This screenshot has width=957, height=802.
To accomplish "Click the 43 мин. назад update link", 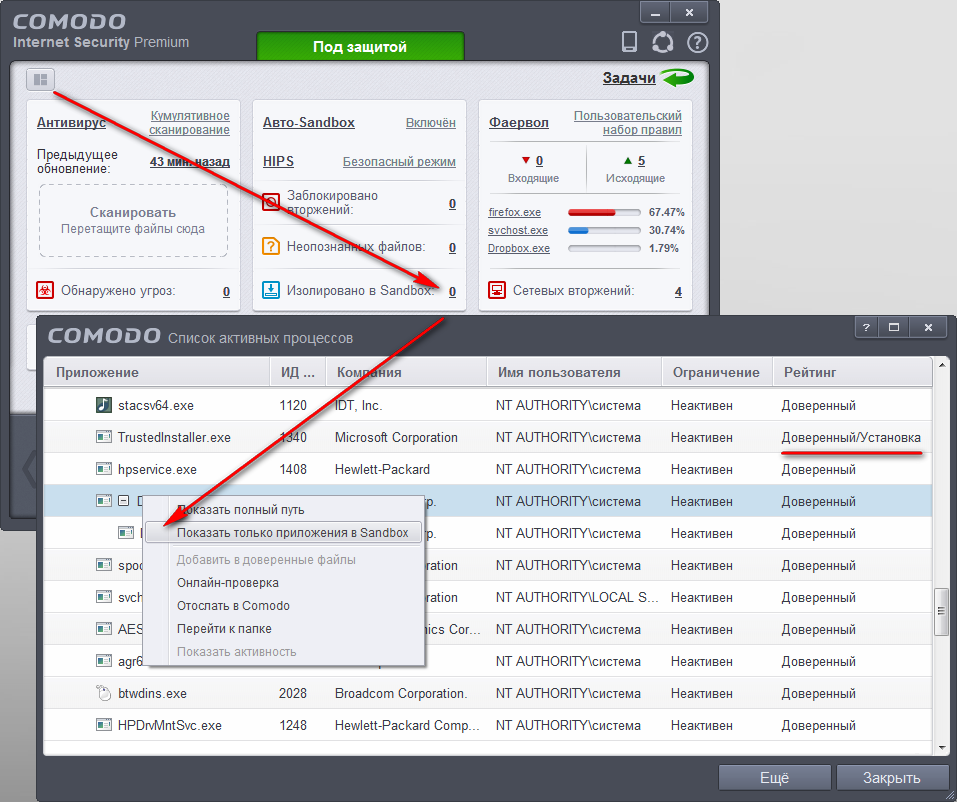I will (x=190, y=162).
